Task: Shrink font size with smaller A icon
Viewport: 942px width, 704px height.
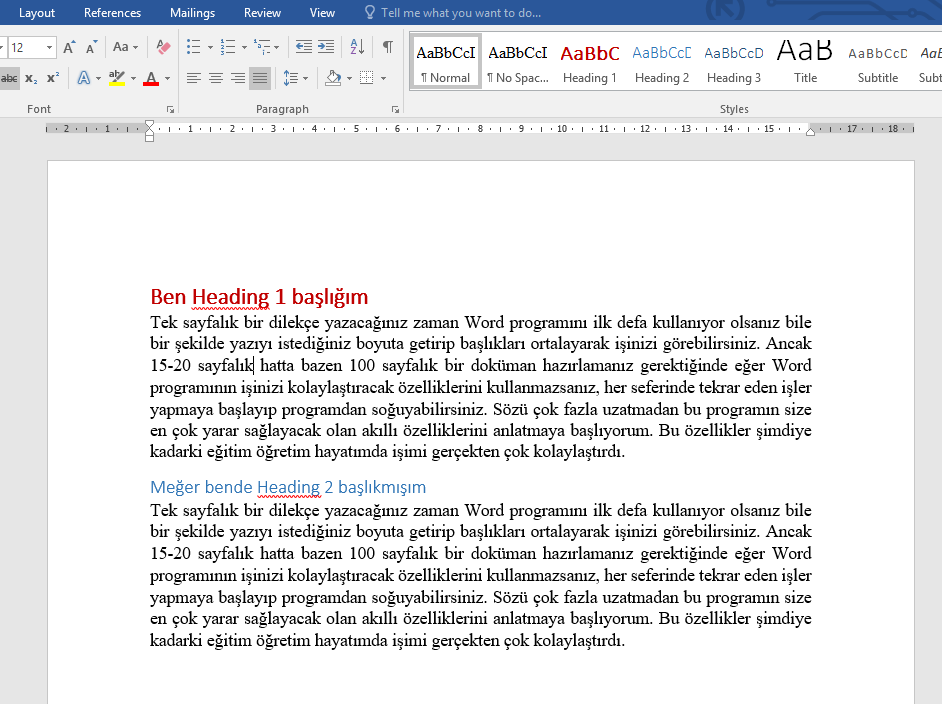Action: 91,47
